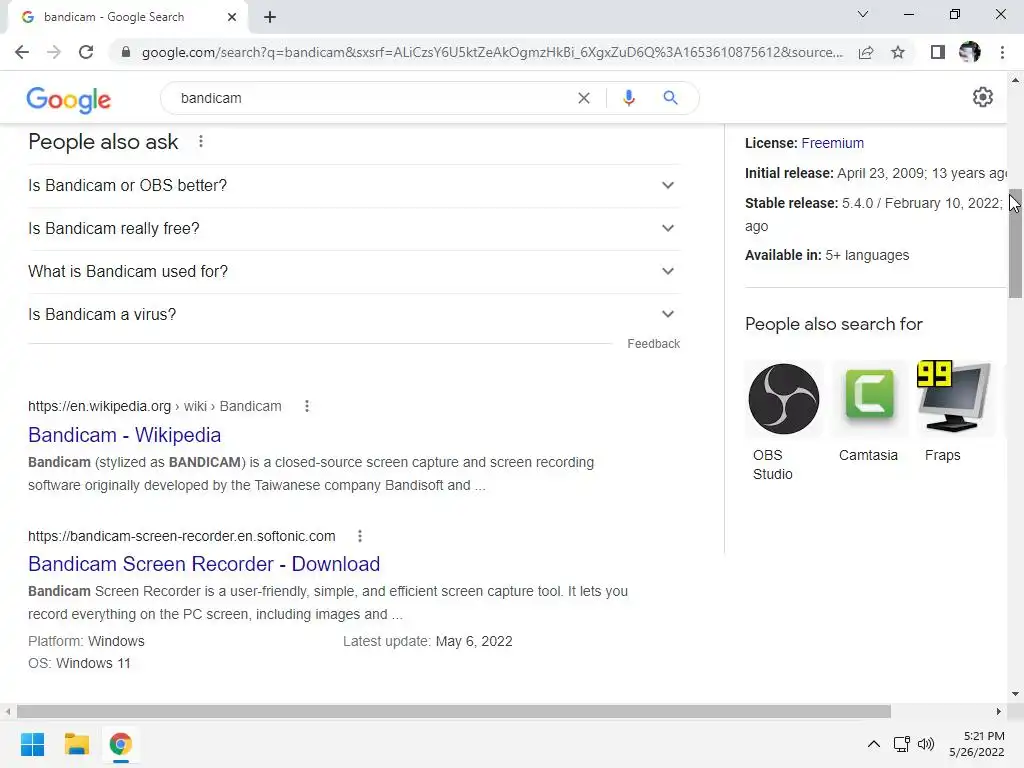The width and height of the screenshot is (1024, 768).
Task: Click "People also search for" heading
Action: [x=833, y=324]
